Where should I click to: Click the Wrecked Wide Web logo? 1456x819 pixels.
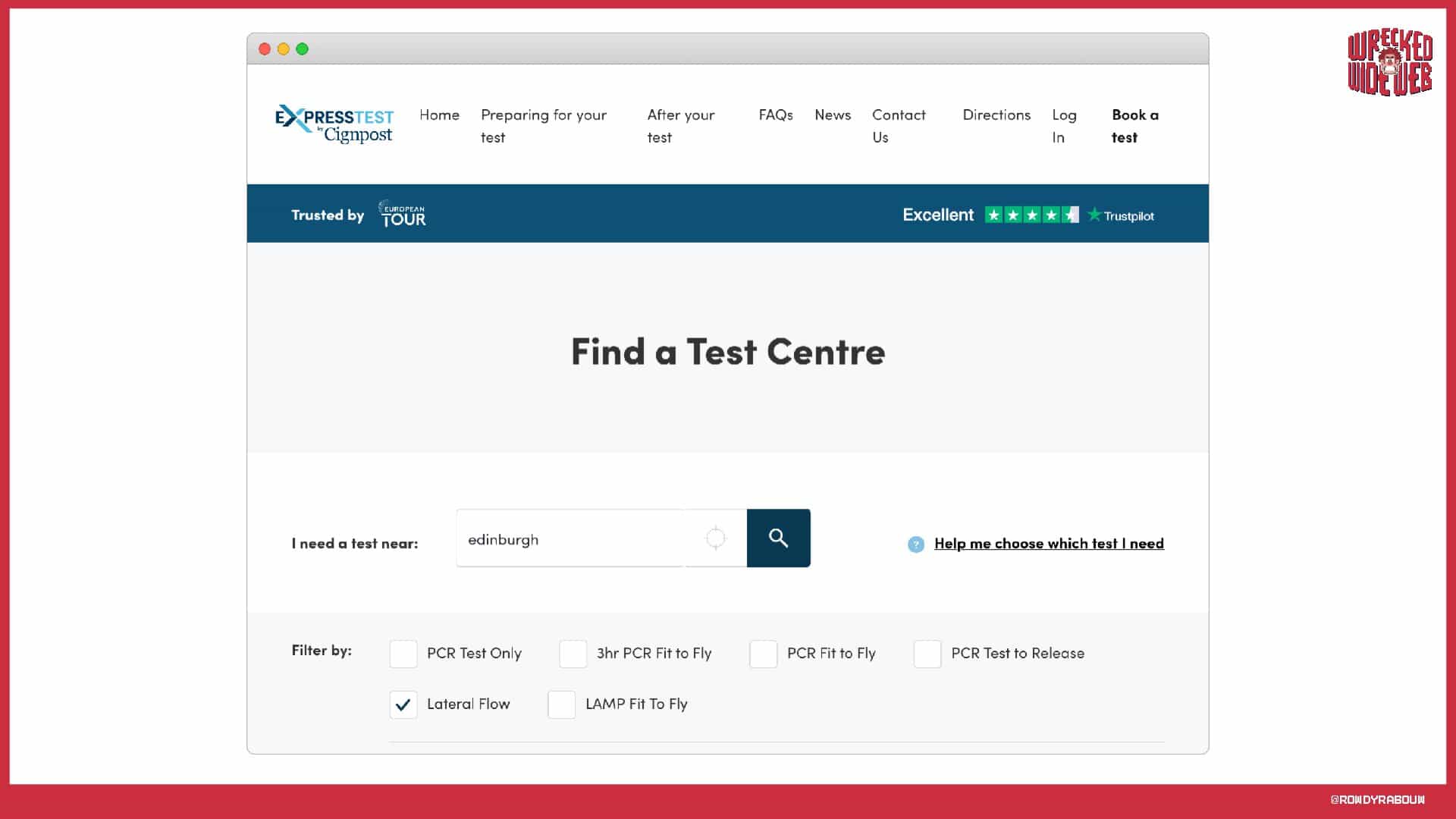point(1389,63)
